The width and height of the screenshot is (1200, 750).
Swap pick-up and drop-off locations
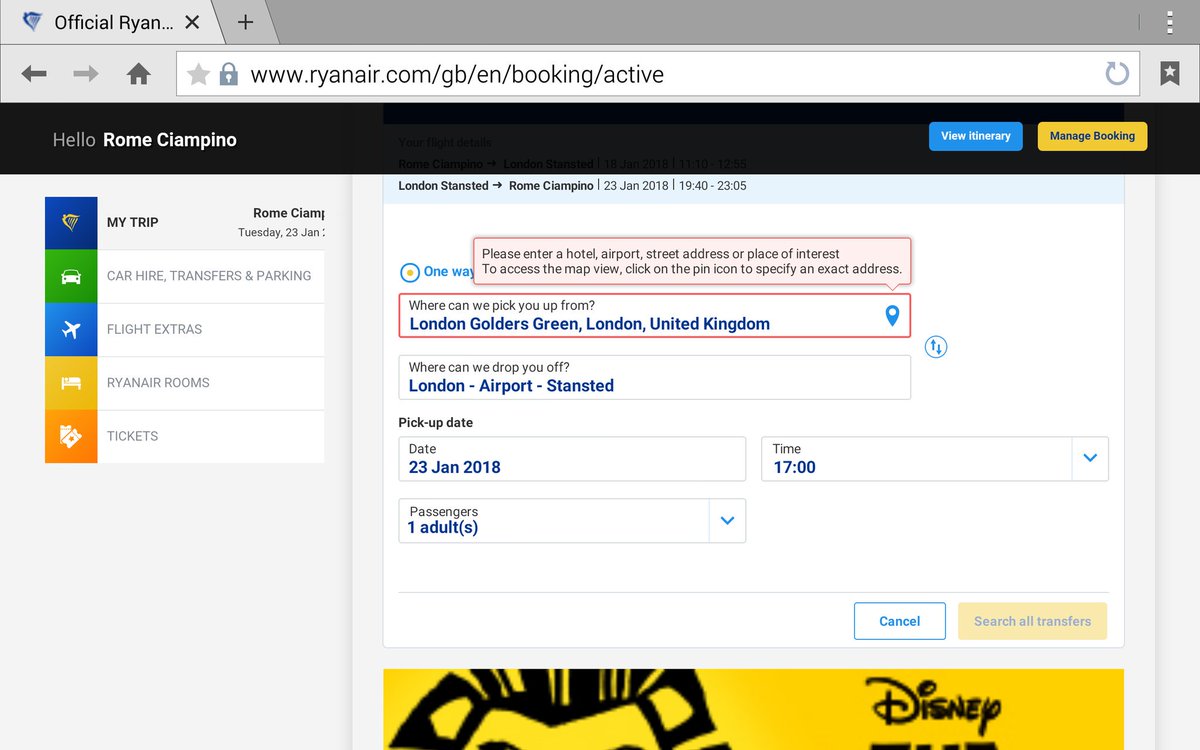(936, 347)
